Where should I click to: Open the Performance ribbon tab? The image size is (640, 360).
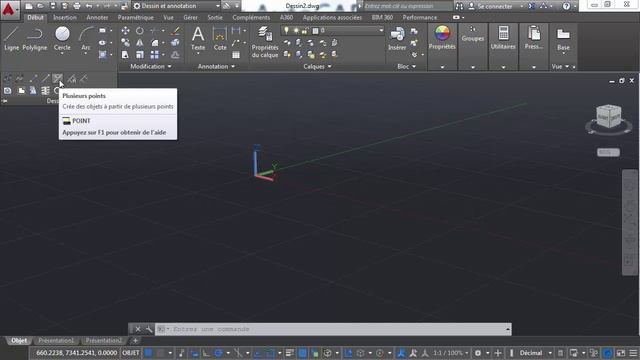point(420,18)
